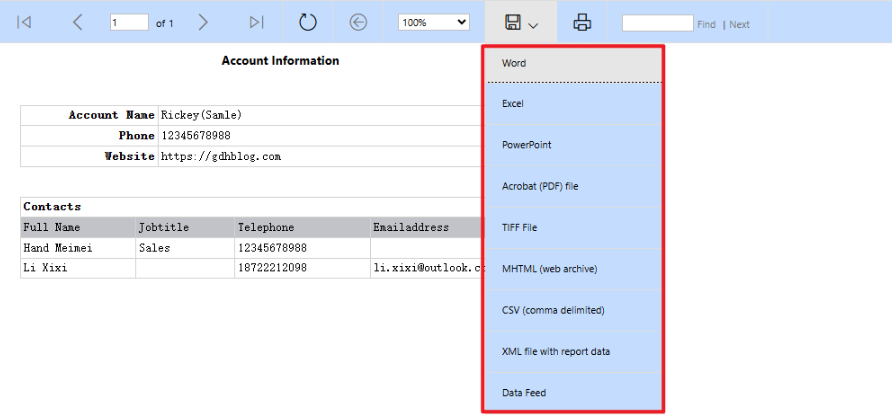Viewport: 892px width, 418px height.
Task: Click the 'of 1' page count text
Action: click(164, 23)
